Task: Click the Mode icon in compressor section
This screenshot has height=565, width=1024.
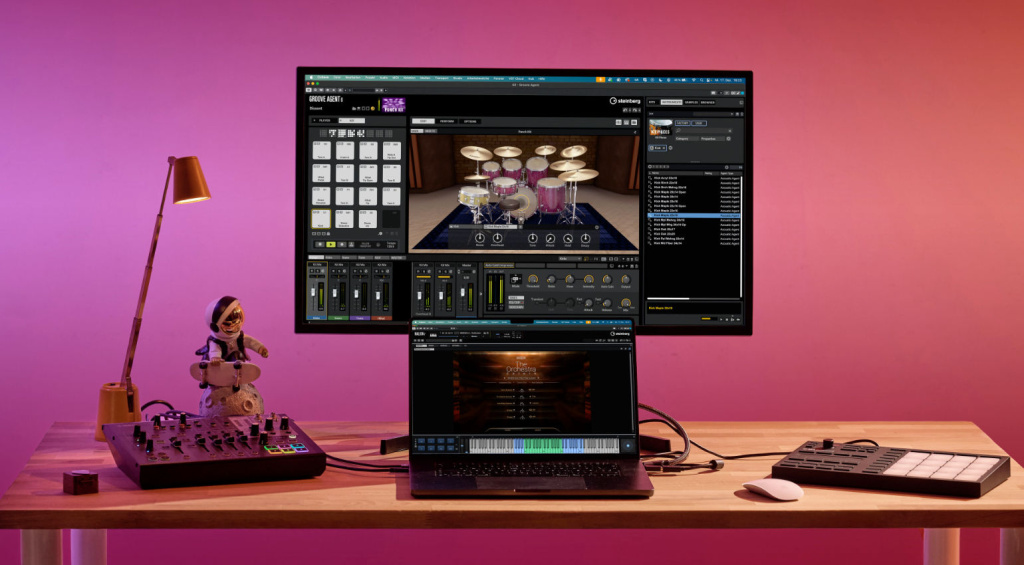Action: point(516,279)
